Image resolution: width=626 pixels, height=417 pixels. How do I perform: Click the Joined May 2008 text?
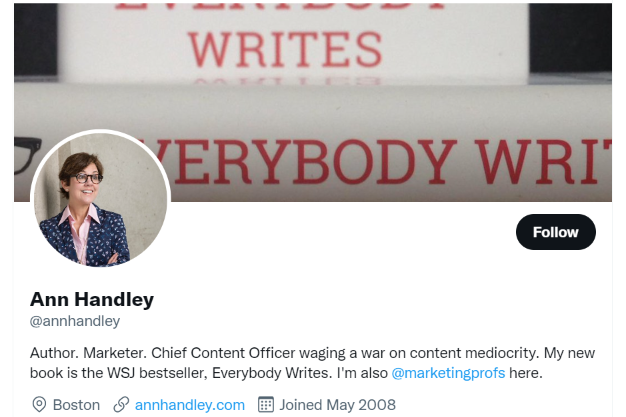(x=337, y=405)
